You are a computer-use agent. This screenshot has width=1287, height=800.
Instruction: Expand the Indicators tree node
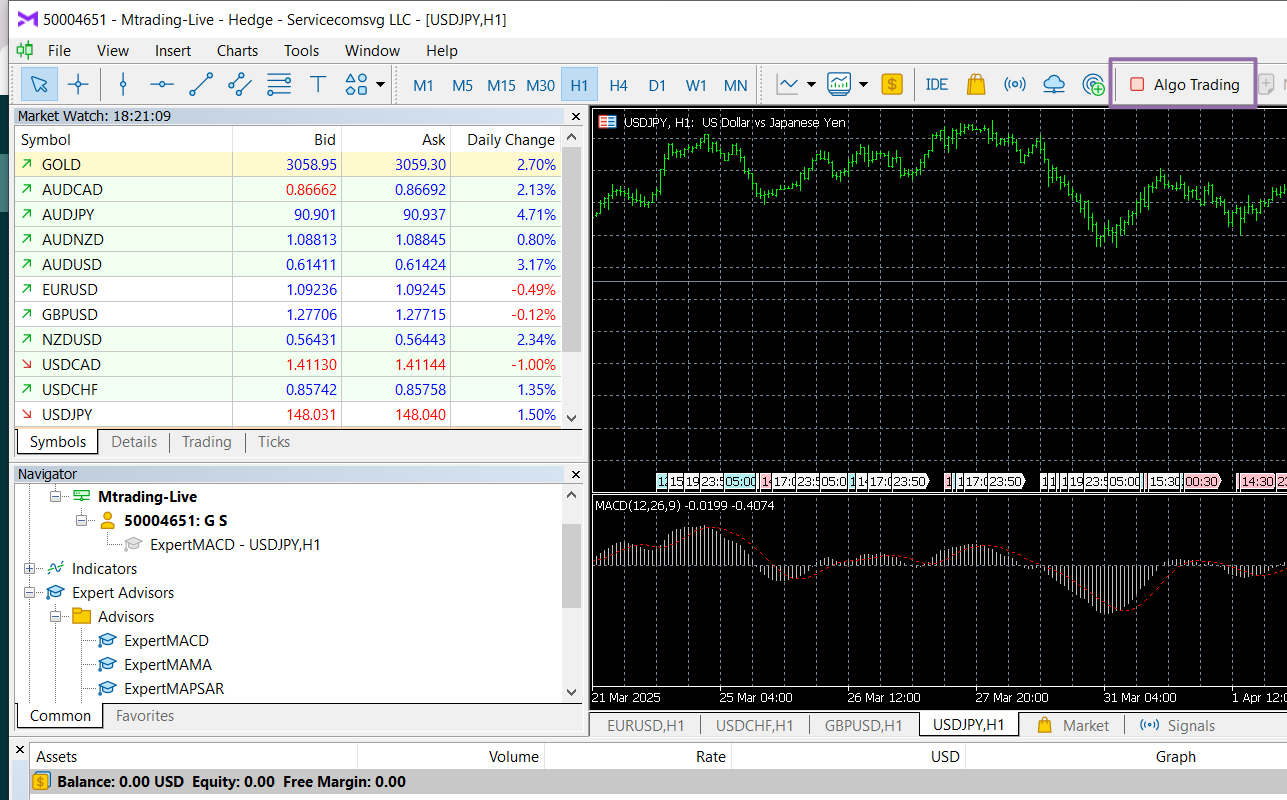pyautogui.click(x=30, y=568)
